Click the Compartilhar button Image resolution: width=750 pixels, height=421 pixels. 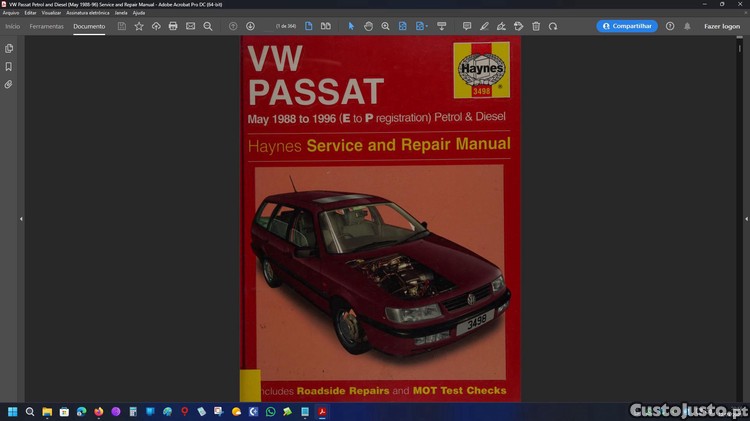pos(627,26)
